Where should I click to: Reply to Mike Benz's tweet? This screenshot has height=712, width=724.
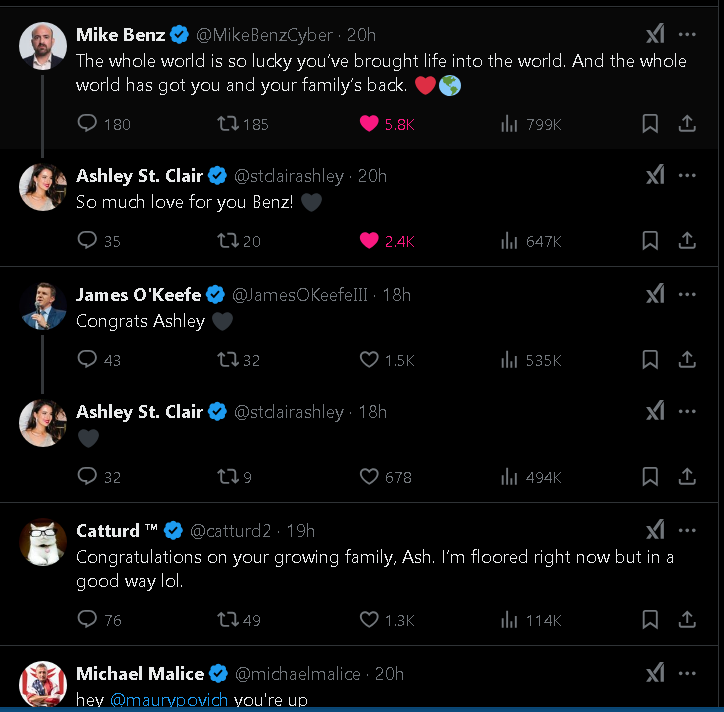[88, 124]
